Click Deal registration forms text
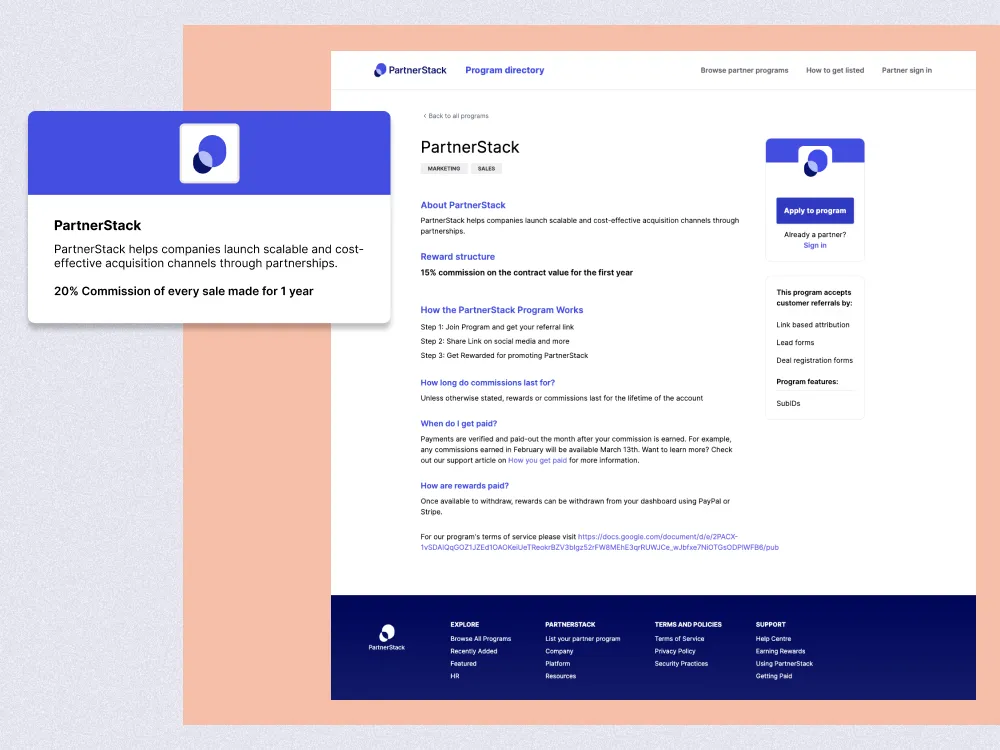This screenshot has height=750, width=1000. click(x=814, y=360)
